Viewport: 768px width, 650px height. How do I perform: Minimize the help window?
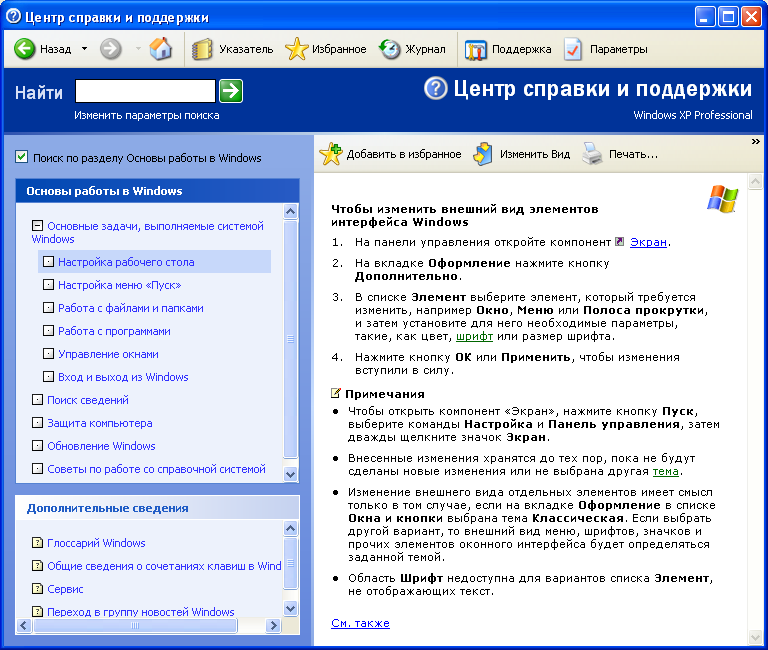(704, 17)
